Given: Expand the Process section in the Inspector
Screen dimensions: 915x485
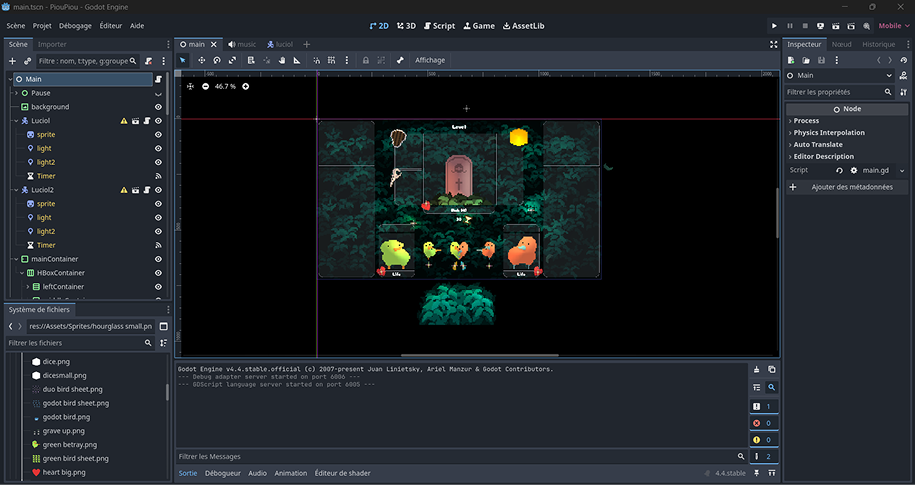Looking at the screenshot, I should 806,121.
